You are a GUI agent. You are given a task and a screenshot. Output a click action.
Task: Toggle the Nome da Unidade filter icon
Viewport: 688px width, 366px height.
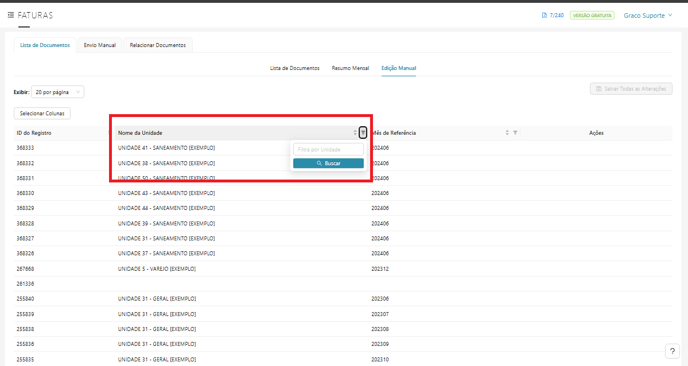363,133
